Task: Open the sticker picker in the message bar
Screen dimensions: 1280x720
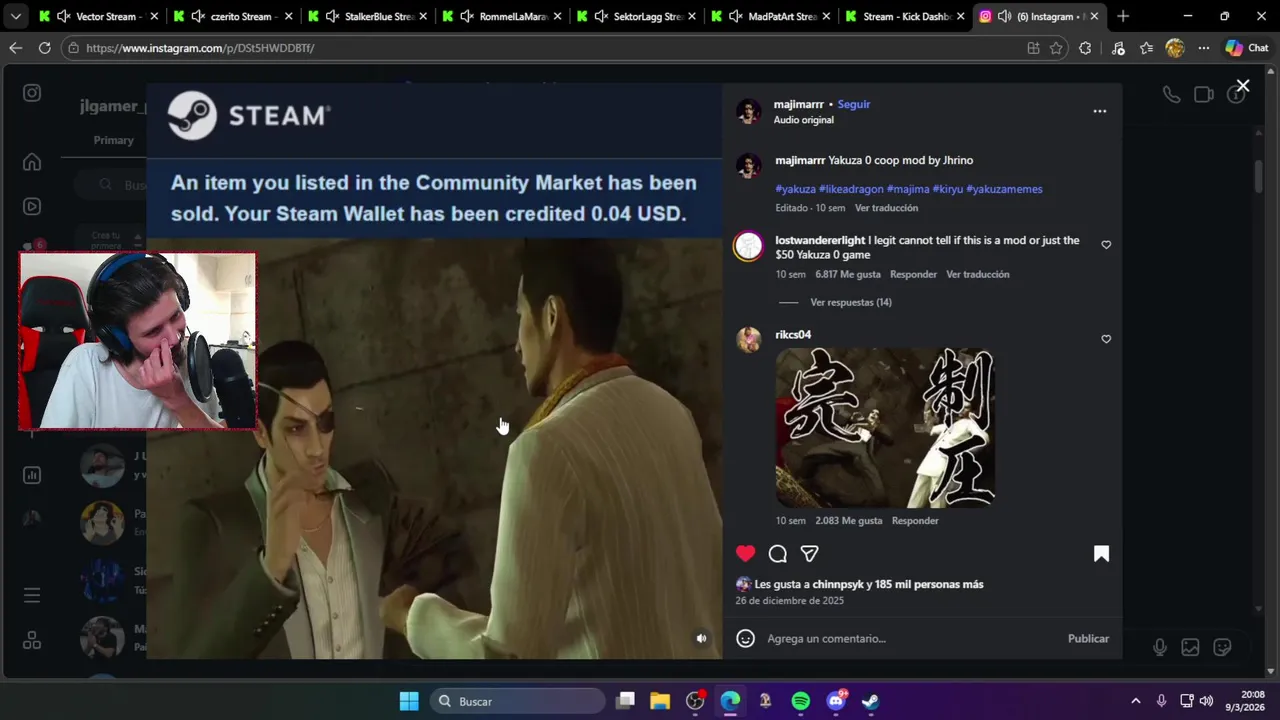Action: click(x=1222, y=647)
